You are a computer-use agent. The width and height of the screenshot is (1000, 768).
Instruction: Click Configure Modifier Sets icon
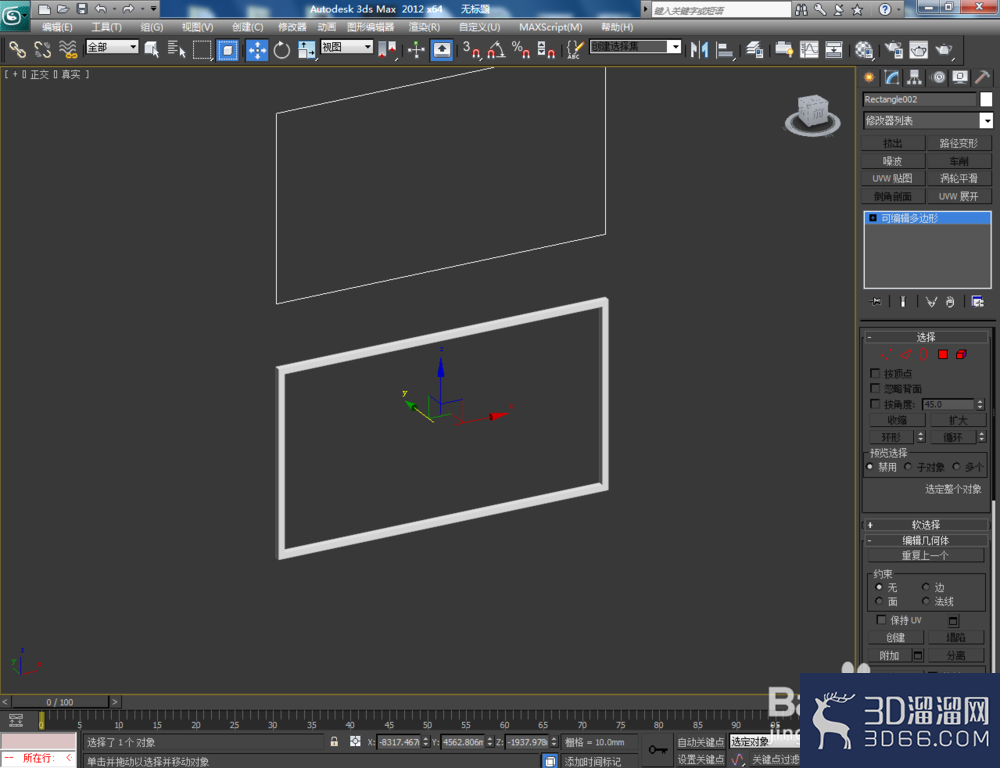(x=977, y=302)
